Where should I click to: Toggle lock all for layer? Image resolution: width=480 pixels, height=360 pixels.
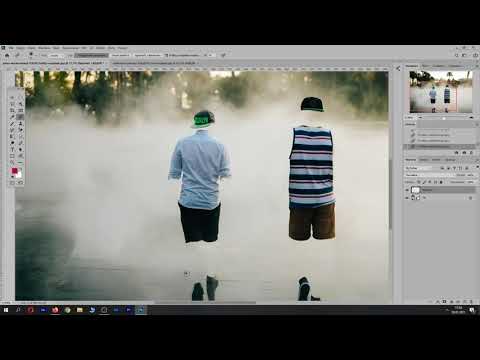click(441, 182)
